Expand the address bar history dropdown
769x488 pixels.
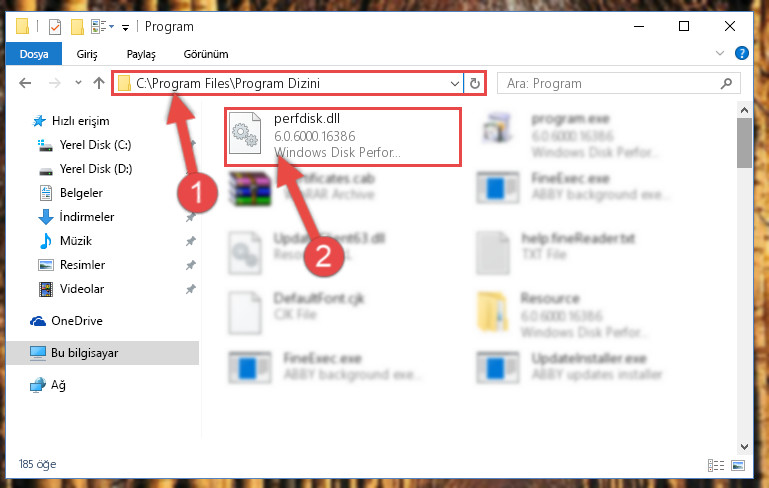pyautogui.click(x=454, y=83)
